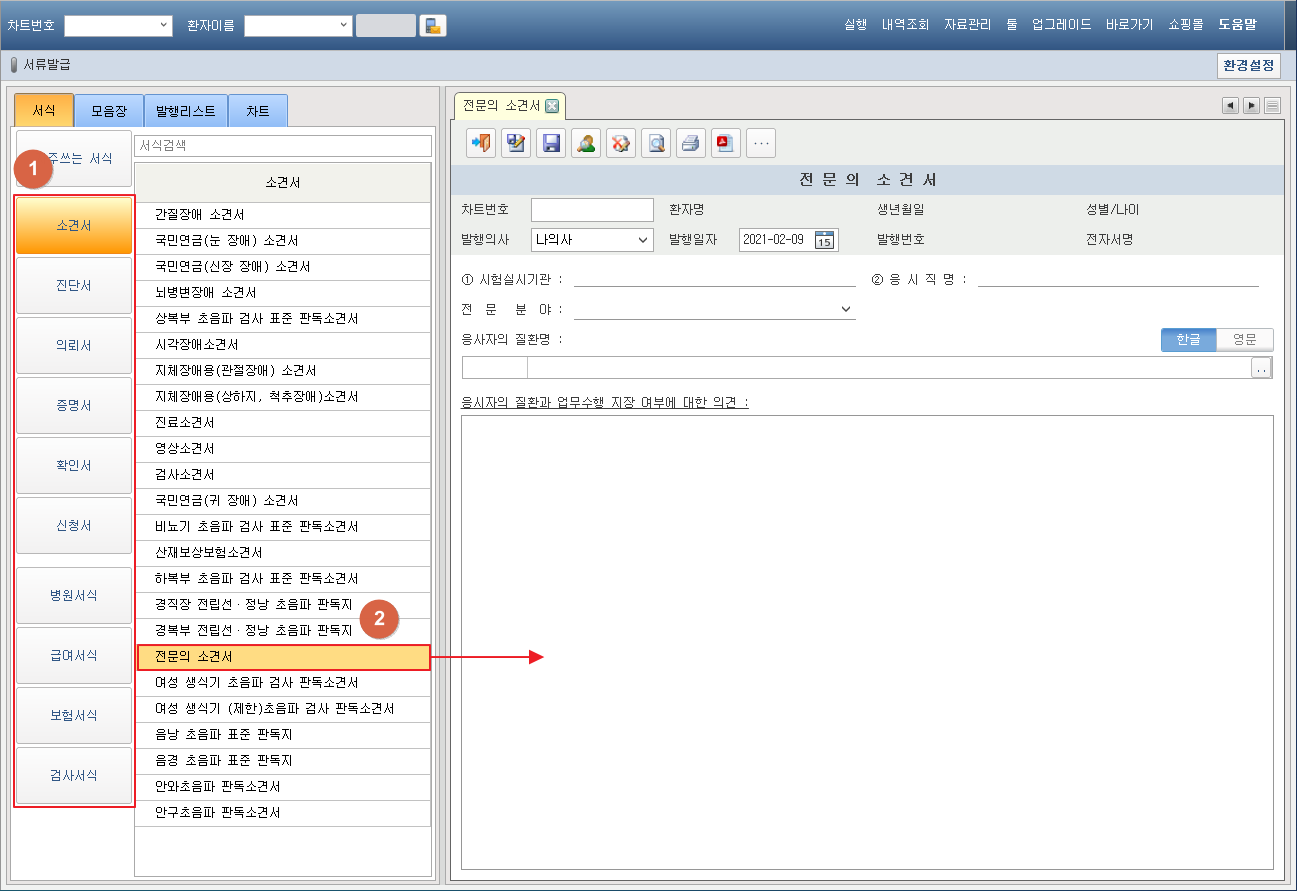1297x891 pixels.
Task: Open the 내역조회 menu
Action: [x=905, y=25]
